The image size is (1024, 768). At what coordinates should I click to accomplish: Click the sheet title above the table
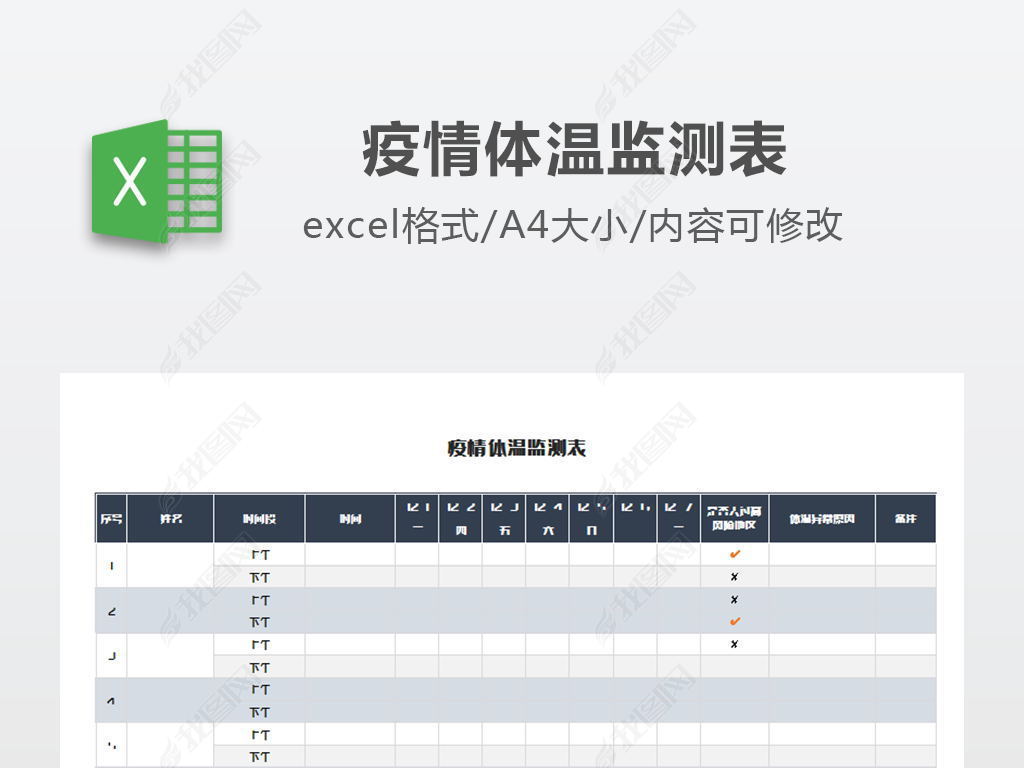coord(517,448)
